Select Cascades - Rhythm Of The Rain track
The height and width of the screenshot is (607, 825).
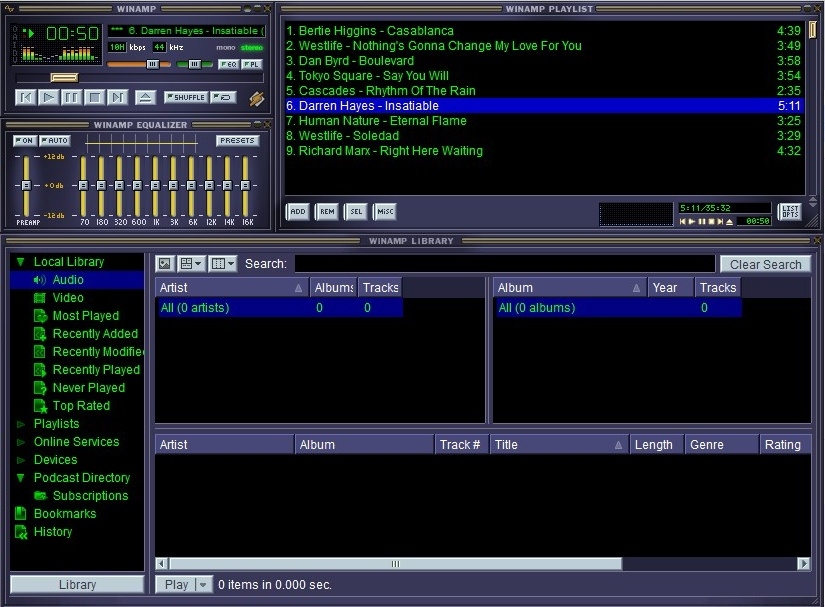[544, 90]
